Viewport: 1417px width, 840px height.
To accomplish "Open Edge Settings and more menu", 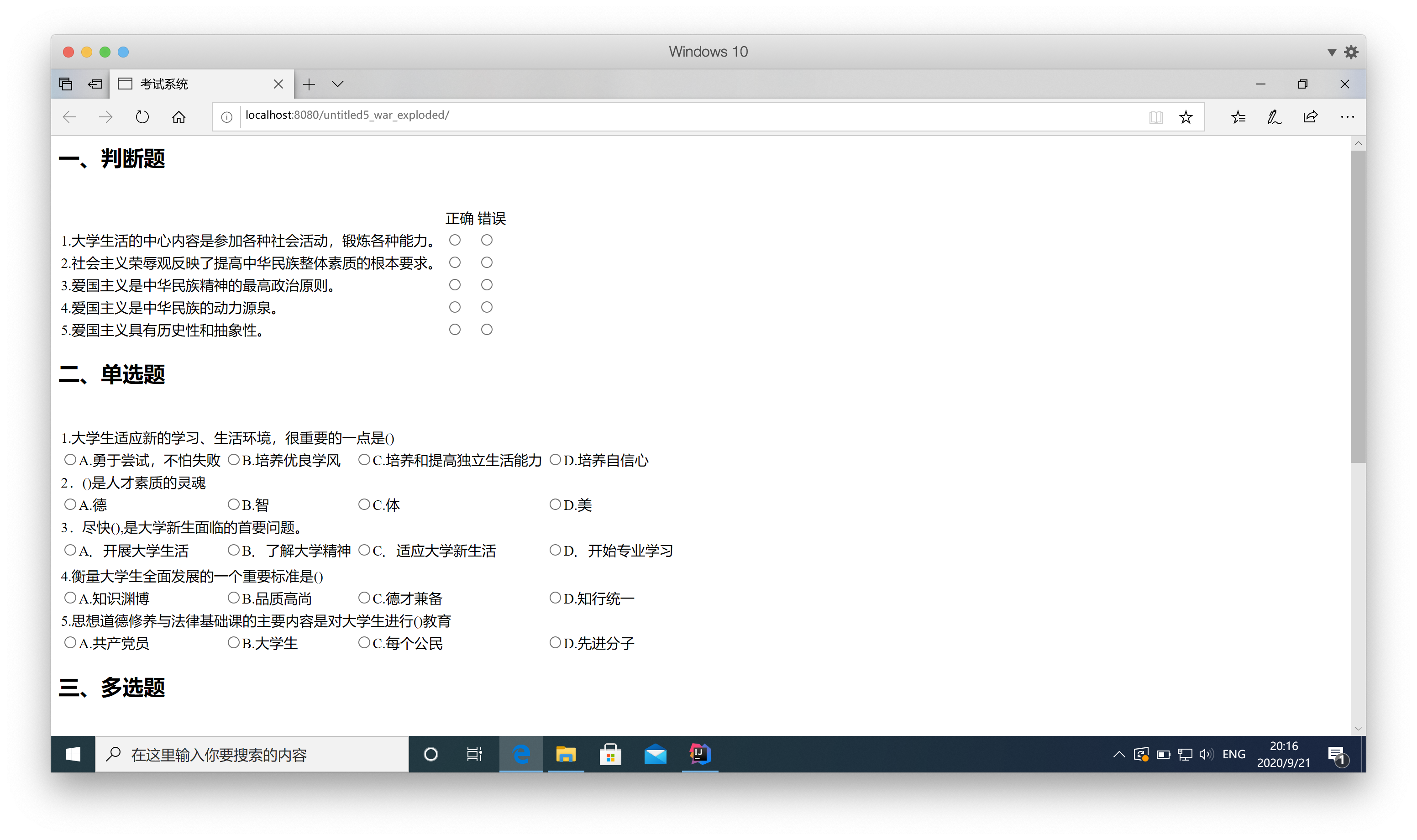I will click(x=1347, y=117).
